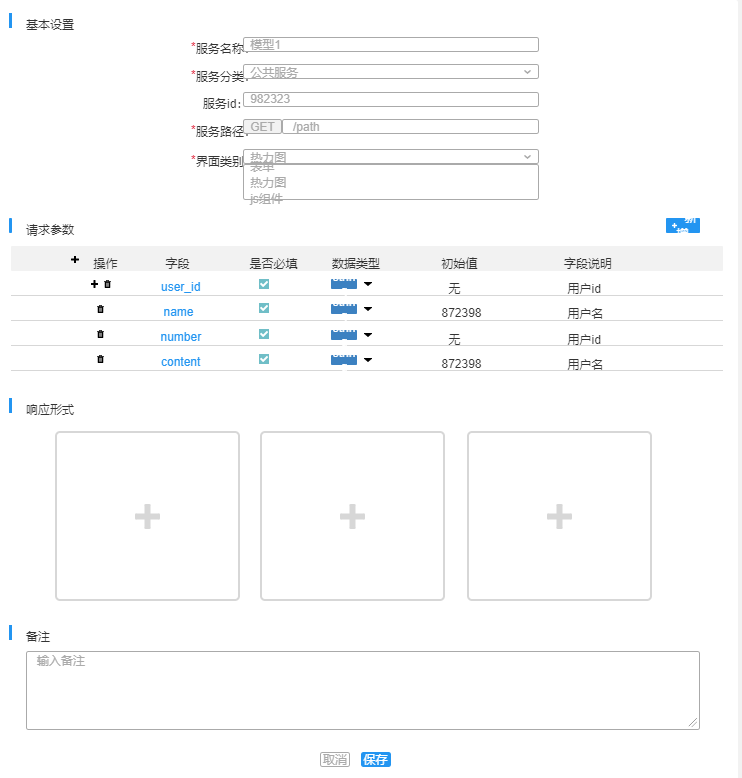Click the 保存 button
The image size is (742, 778).
(x=376, y=759)
